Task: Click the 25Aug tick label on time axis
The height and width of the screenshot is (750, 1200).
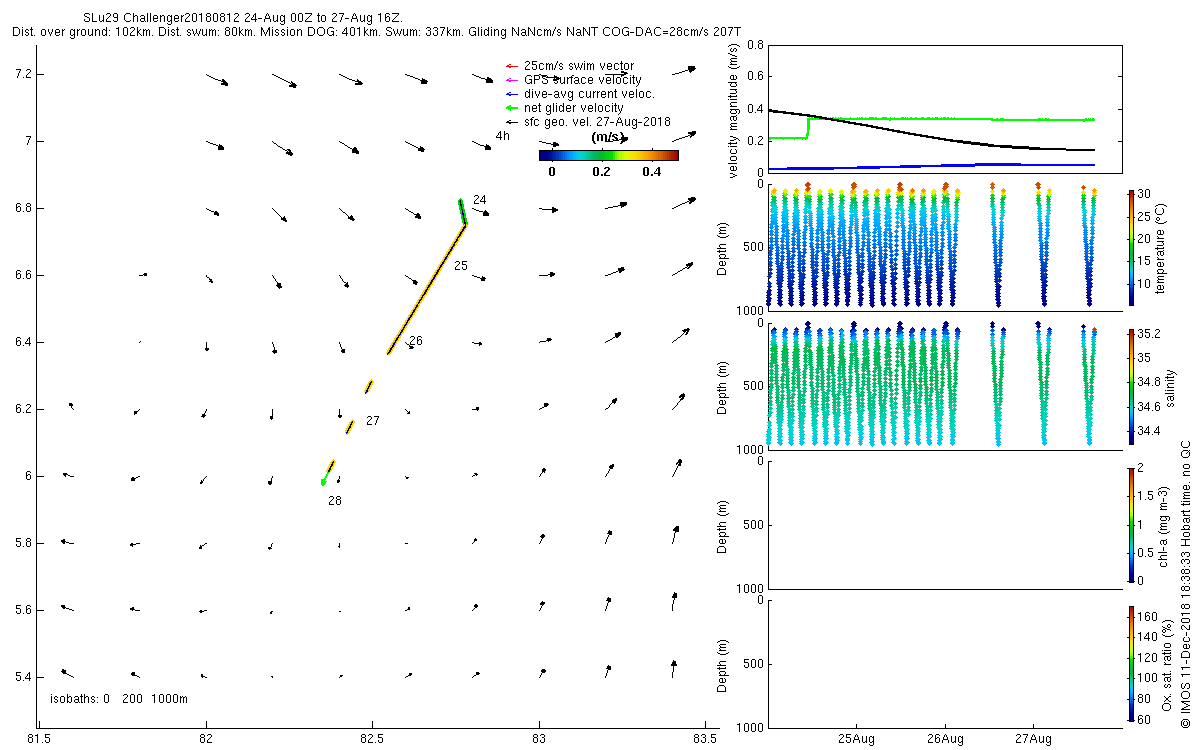Action: 857,739
